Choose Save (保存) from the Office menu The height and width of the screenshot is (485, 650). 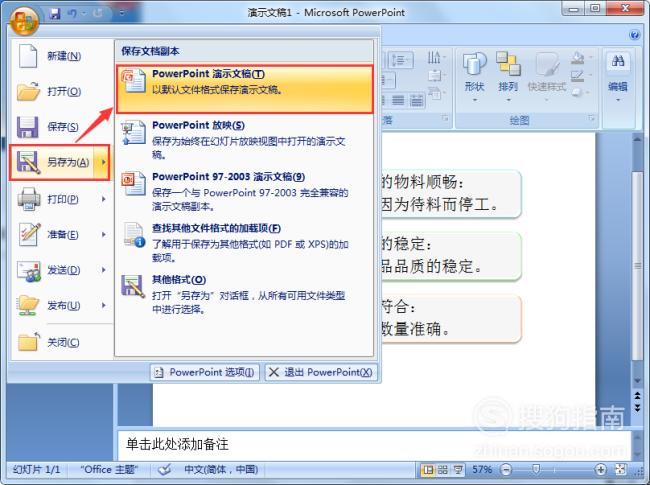tap(61, 127)
